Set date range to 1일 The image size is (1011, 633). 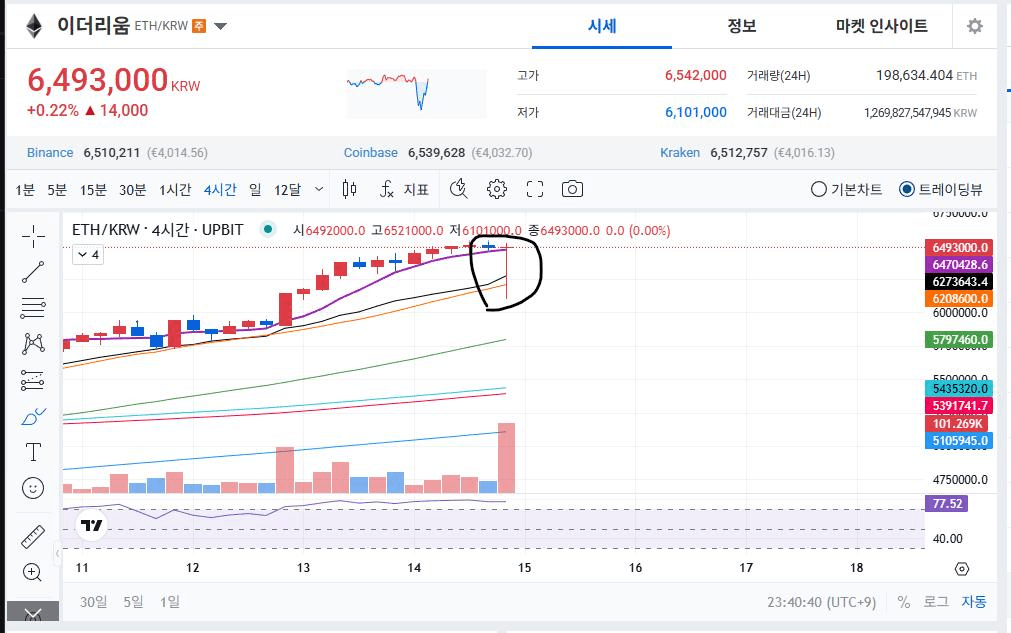tap(170, 602)
